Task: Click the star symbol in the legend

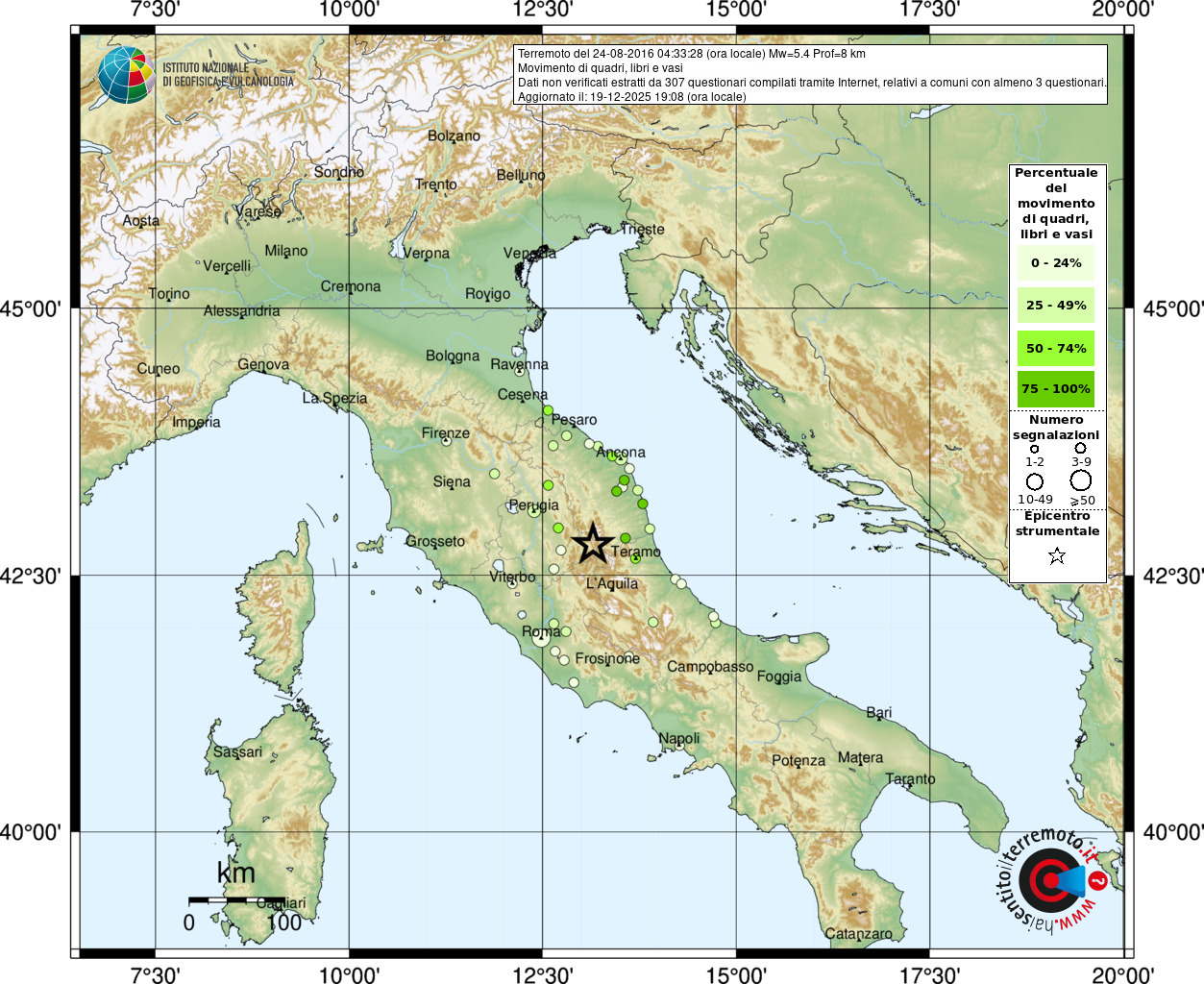Action: coord(1057,555)
